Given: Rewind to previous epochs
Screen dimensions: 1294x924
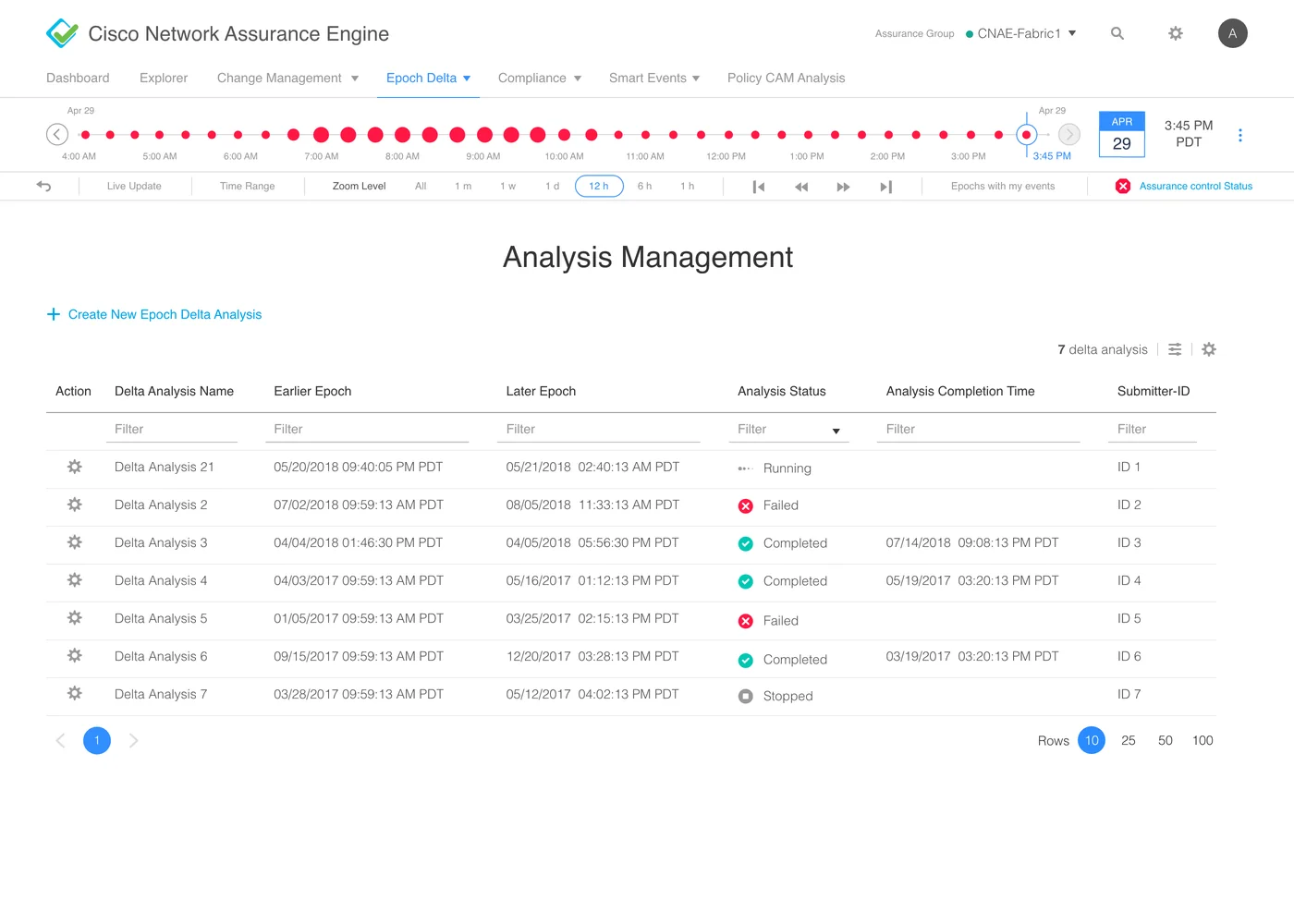Looking at the screenshot, I should (x=801, y=187).
